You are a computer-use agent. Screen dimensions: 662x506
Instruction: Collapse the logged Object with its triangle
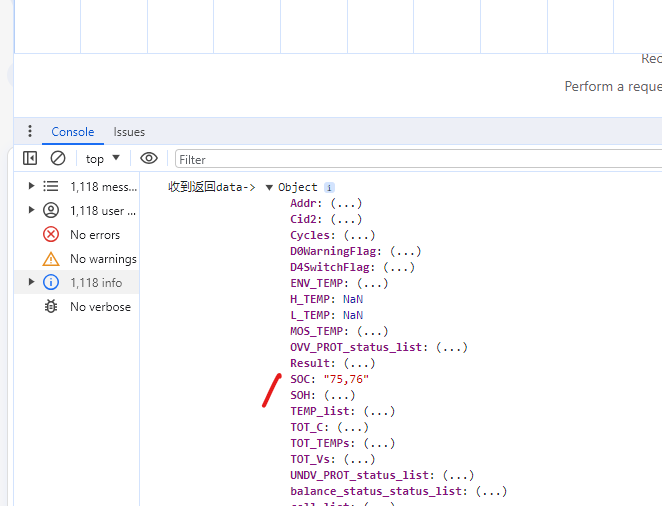click(269, 187)
